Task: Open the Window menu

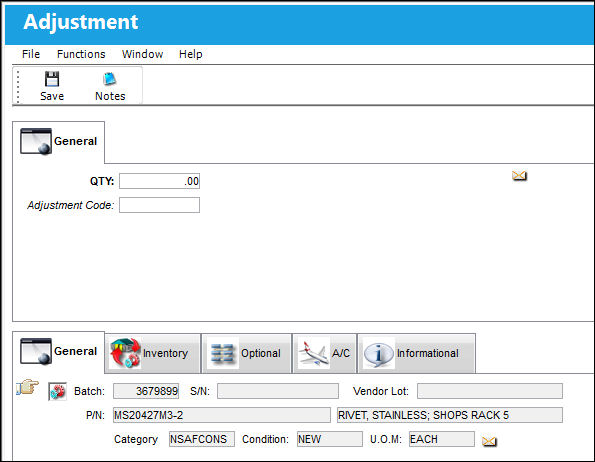Action: coord(142,54)
